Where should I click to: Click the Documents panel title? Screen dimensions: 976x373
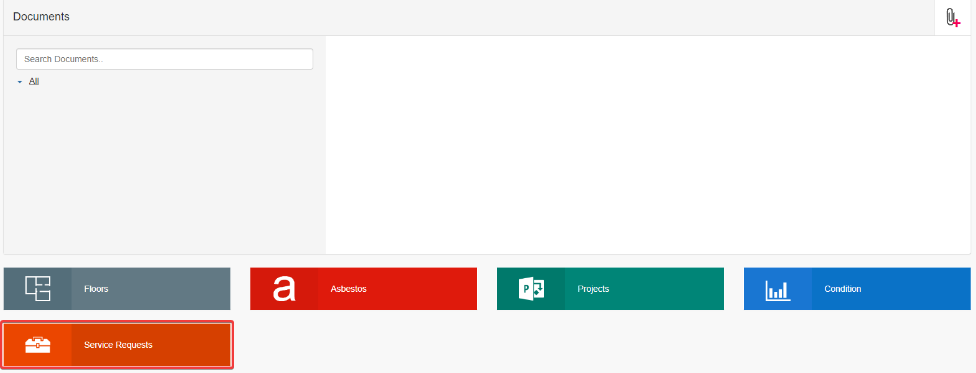41,17
